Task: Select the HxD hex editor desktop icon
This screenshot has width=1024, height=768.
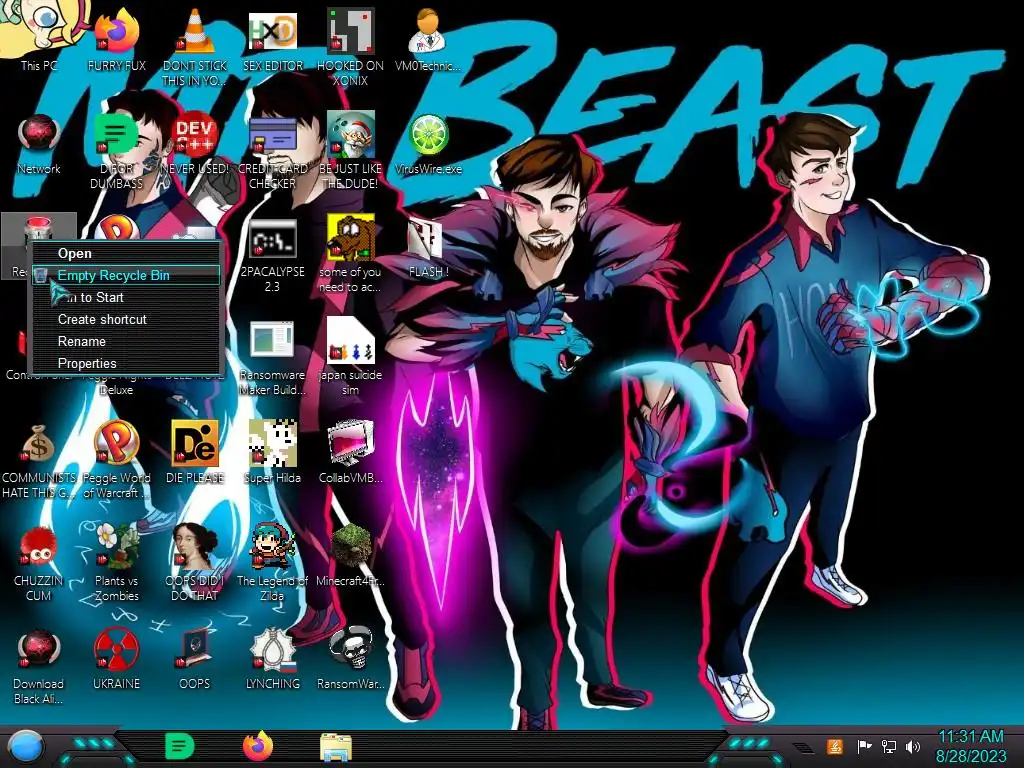Action: 273,39
